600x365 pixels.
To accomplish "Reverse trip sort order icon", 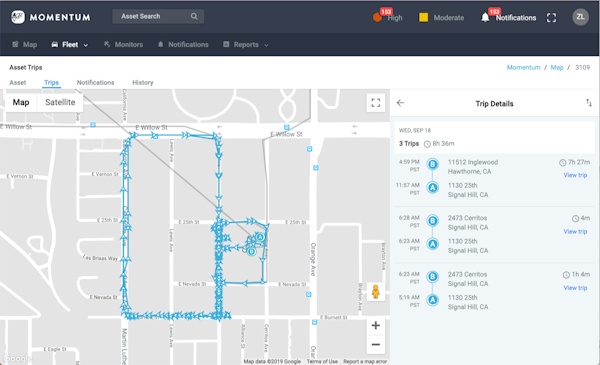I will click(589, 103).
